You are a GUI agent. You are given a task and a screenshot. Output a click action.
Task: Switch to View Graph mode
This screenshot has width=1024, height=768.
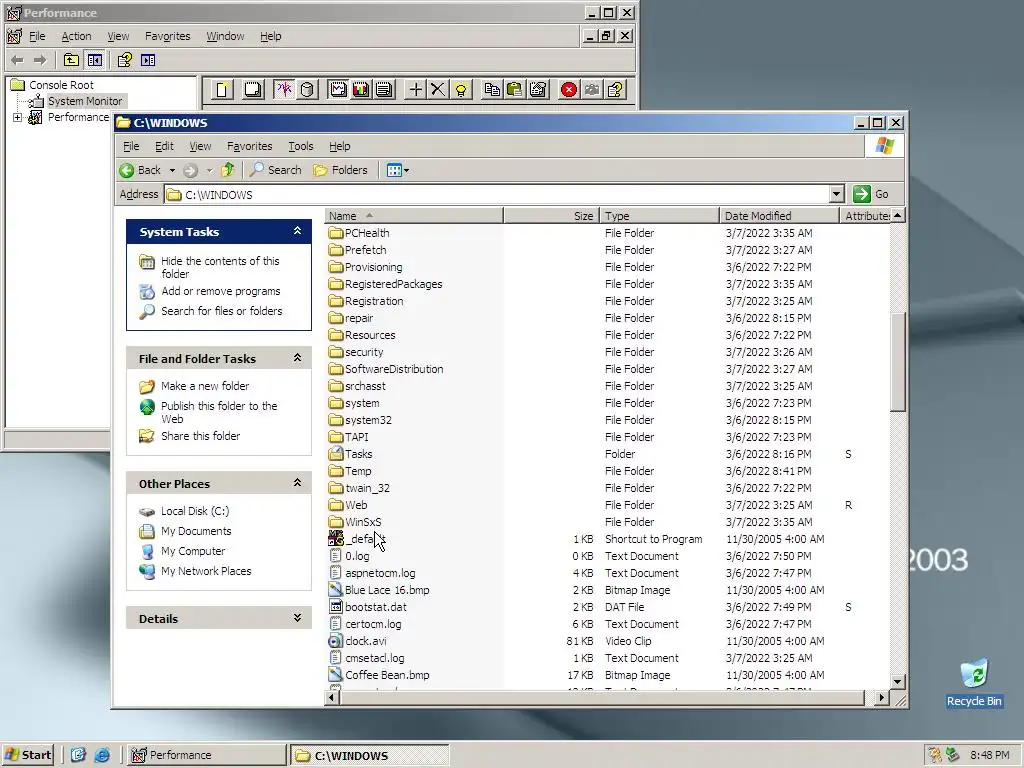coord(338,89)
